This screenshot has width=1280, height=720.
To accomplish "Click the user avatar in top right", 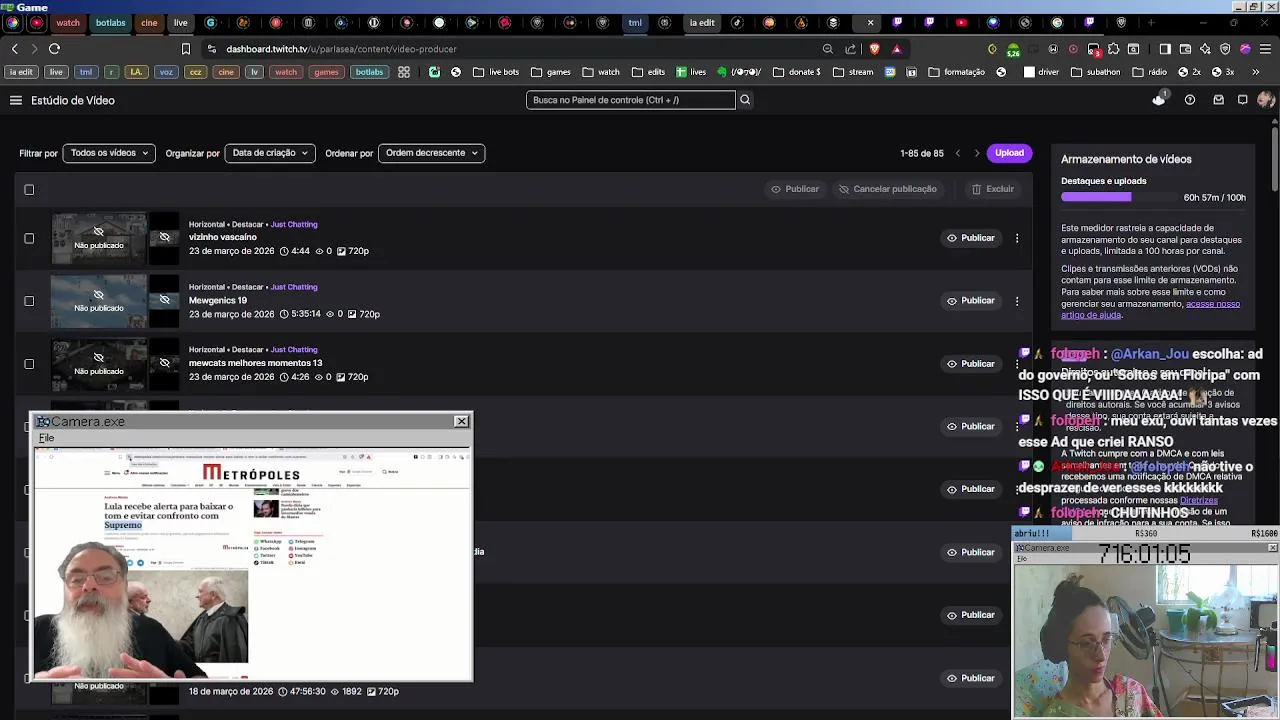I will point(1266,100).
